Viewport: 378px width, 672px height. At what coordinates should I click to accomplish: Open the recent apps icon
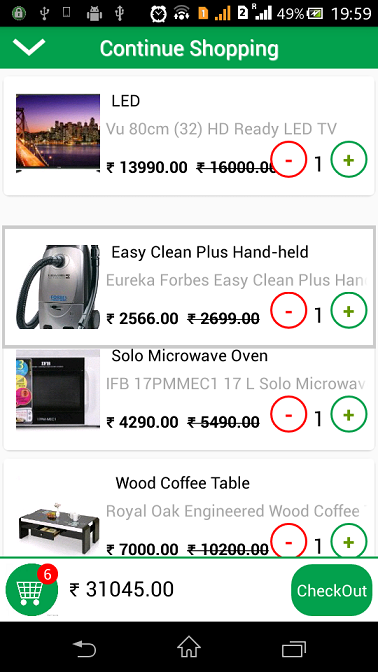(x=294, y=648)
